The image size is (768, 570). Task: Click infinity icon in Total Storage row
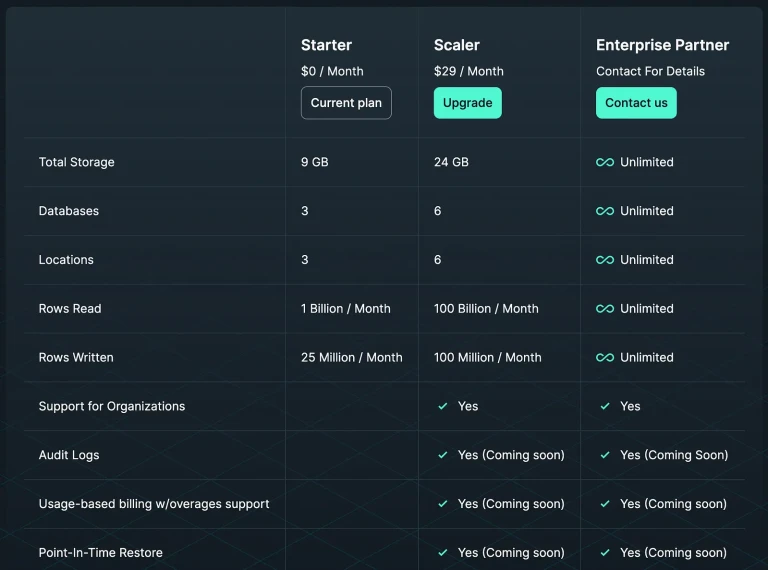click(x=605, y=162)
